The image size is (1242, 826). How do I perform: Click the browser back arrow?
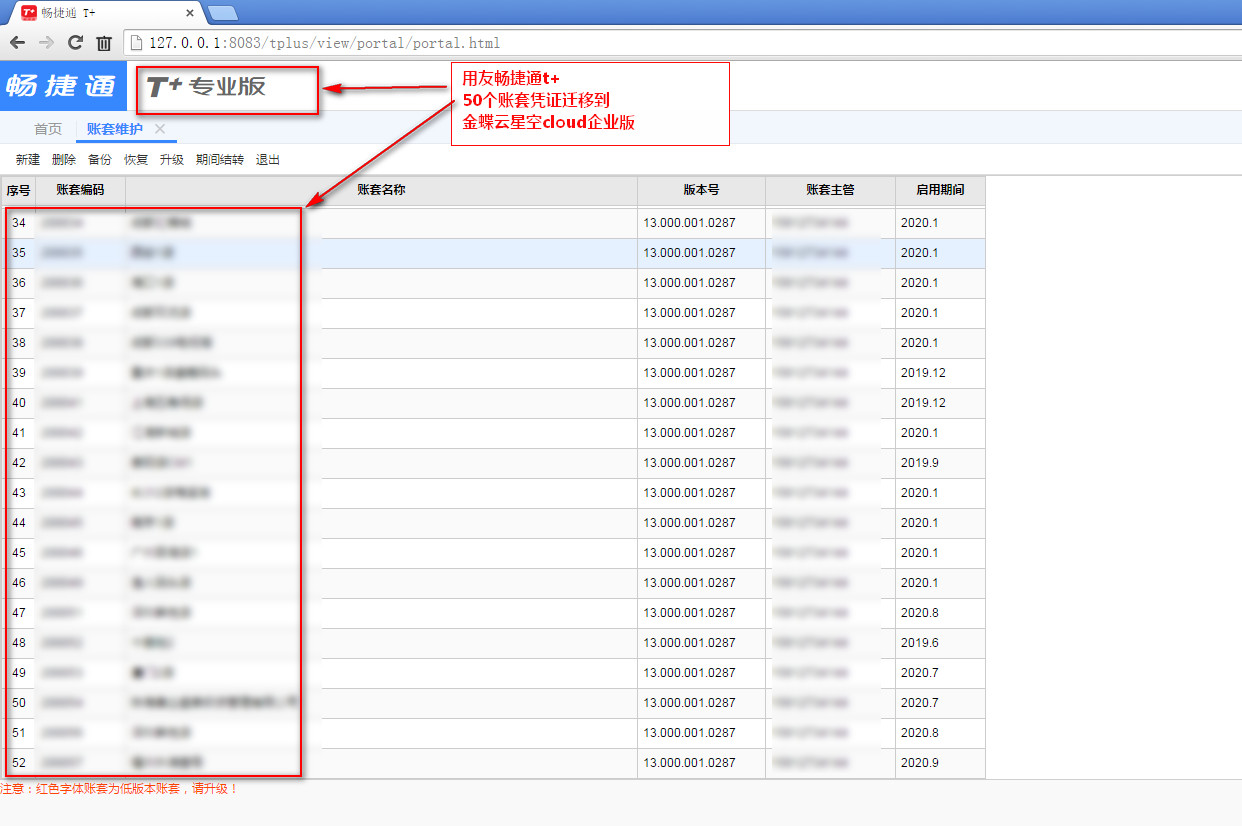(17, 43)
